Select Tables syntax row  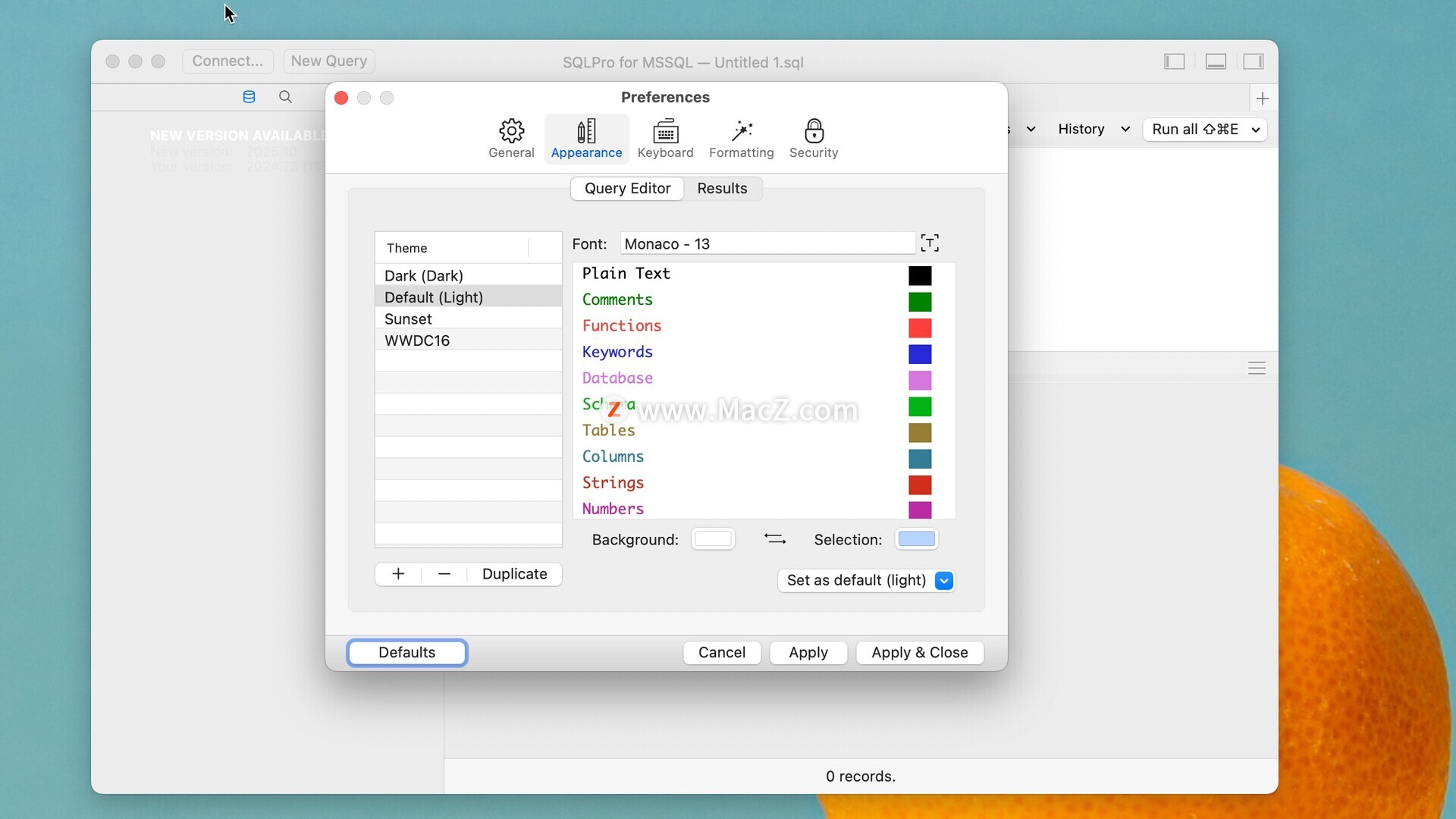764,431
